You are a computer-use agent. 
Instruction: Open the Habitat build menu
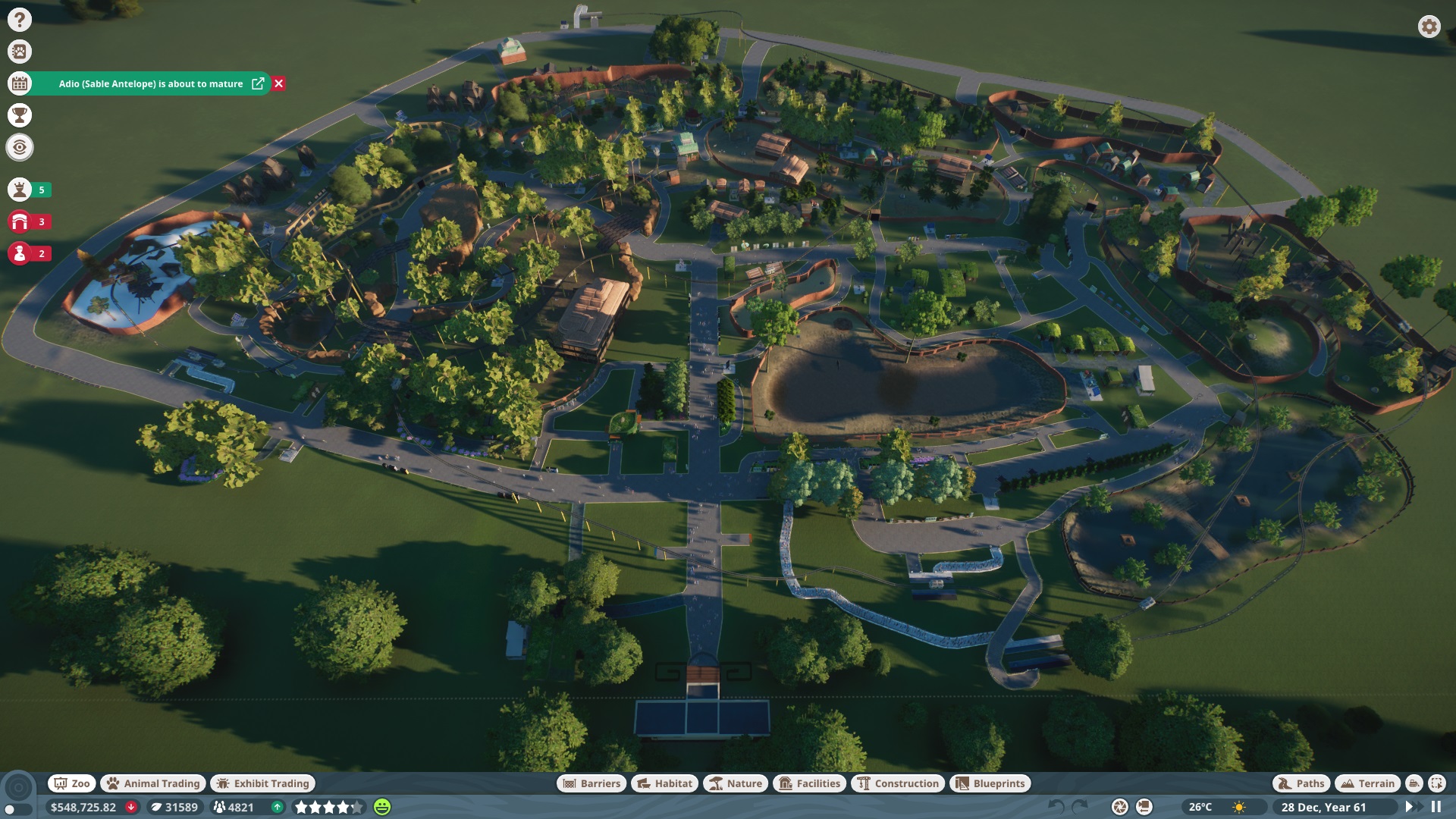click(664, 783)
